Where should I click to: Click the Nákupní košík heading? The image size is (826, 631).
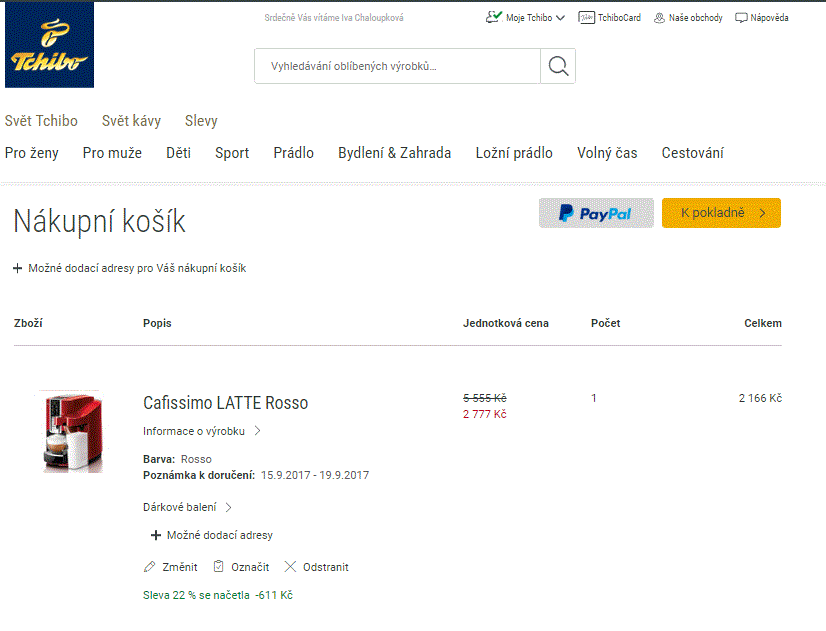click(x=99, y=221)
